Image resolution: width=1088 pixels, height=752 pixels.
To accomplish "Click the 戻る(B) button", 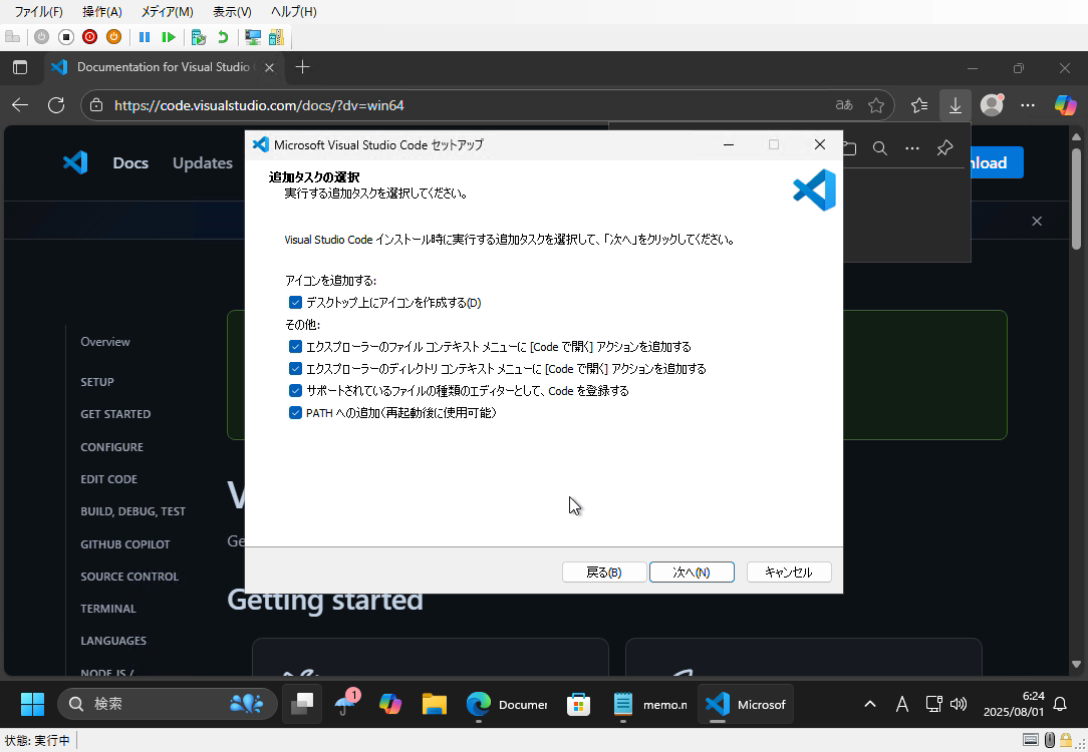I will pyautogui.click(x=604, y=572).
